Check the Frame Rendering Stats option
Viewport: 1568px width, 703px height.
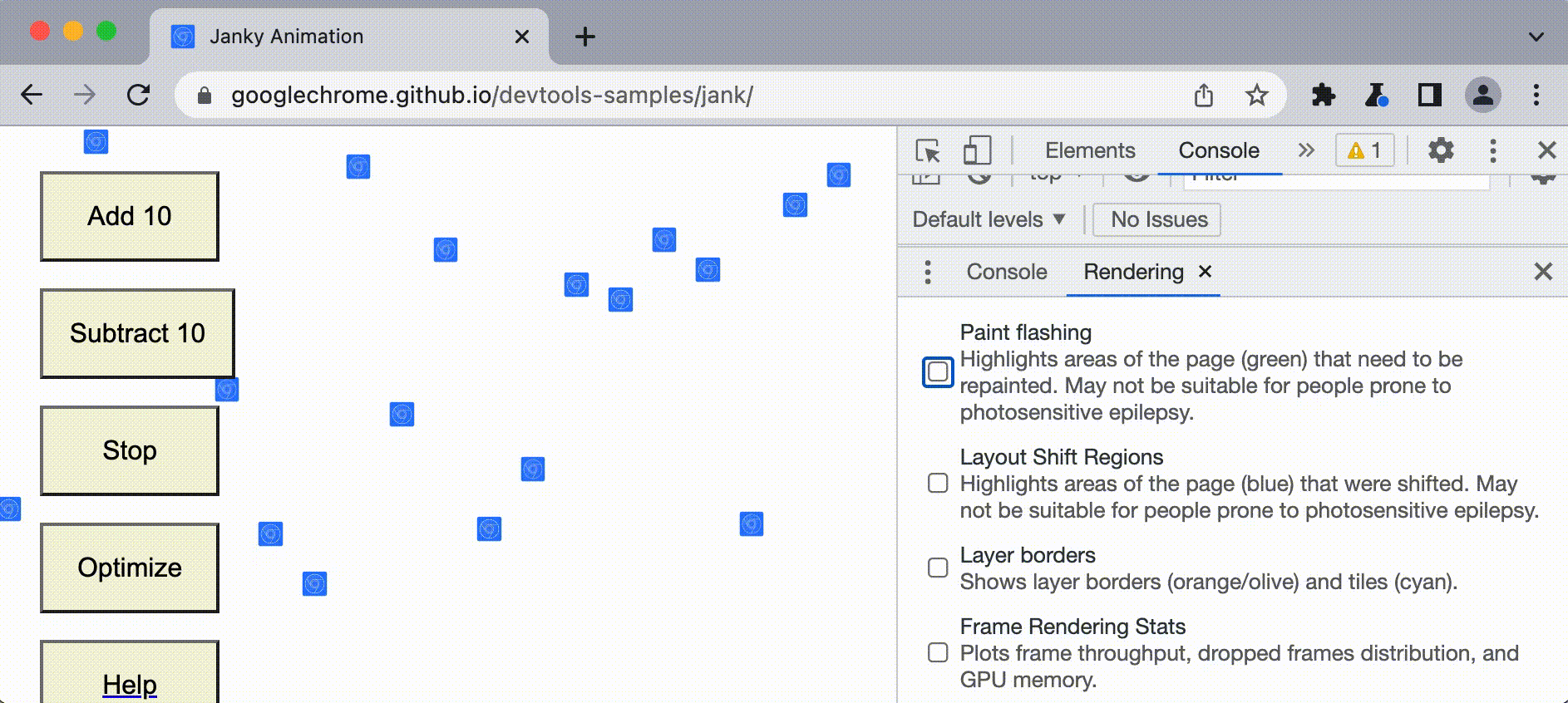tap(938, 652)
